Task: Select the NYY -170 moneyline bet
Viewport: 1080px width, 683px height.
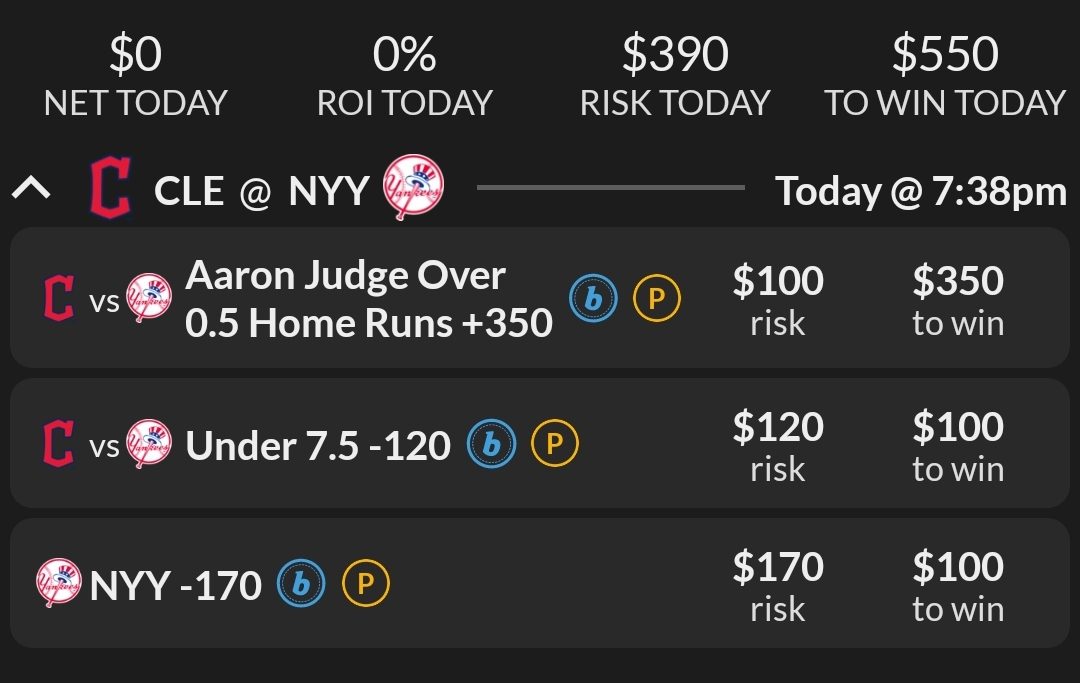Action: tap(176, 586)
